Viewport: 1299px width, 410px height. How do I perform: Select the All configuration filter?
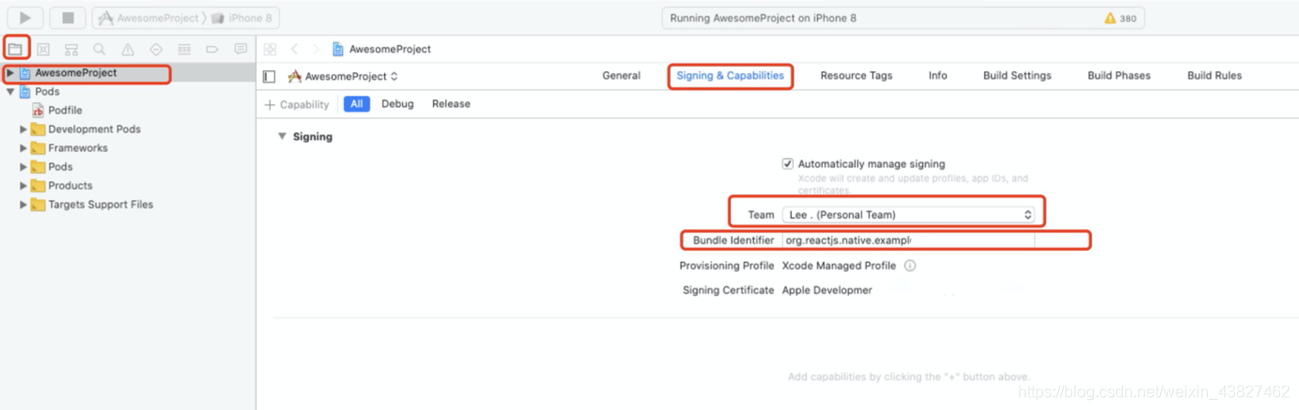356,104
